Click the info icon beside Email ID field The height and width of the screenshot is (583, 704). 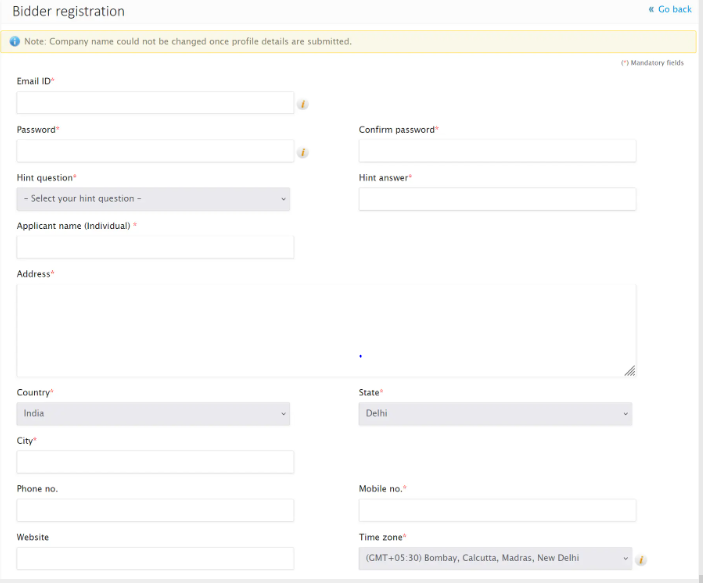pyautogui.click(x=303, y=104)
